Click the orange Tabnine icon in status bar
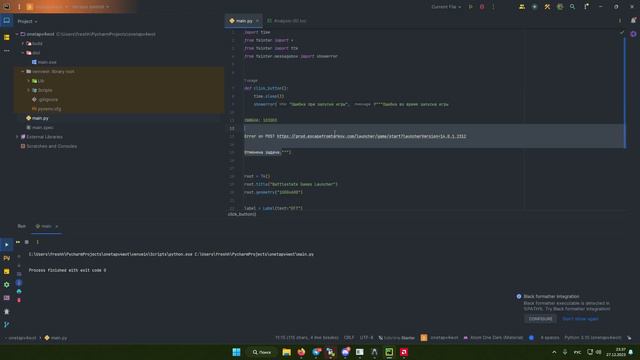The width and height of the screenshot is (640, 360). click(424, 338)
